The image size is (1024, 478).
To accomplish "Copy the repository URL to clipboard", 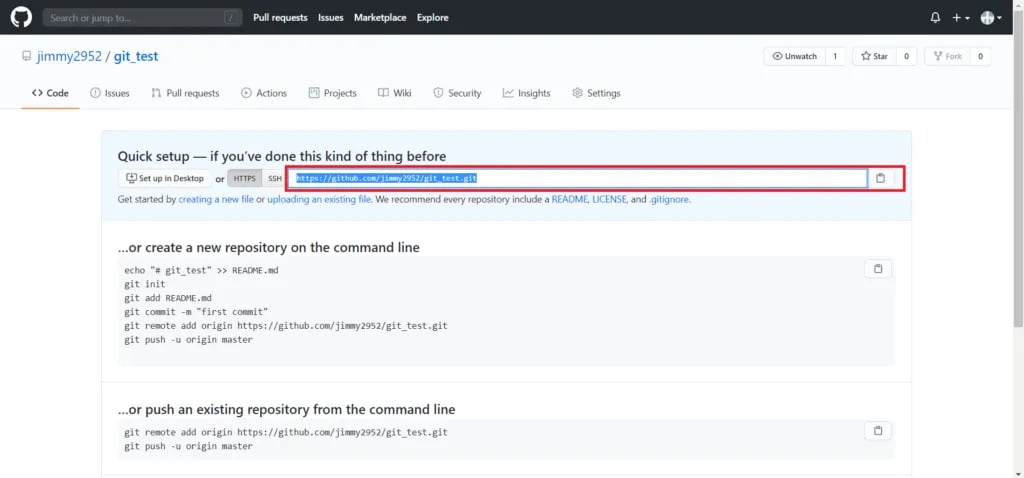I will (x=880, y=178).
